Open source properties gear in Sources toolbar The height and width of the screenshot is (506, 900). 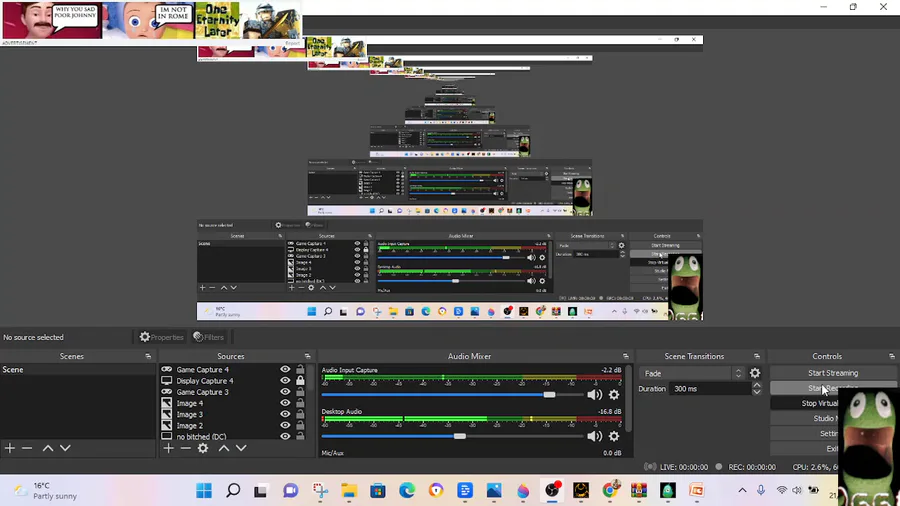coord(203,448)
